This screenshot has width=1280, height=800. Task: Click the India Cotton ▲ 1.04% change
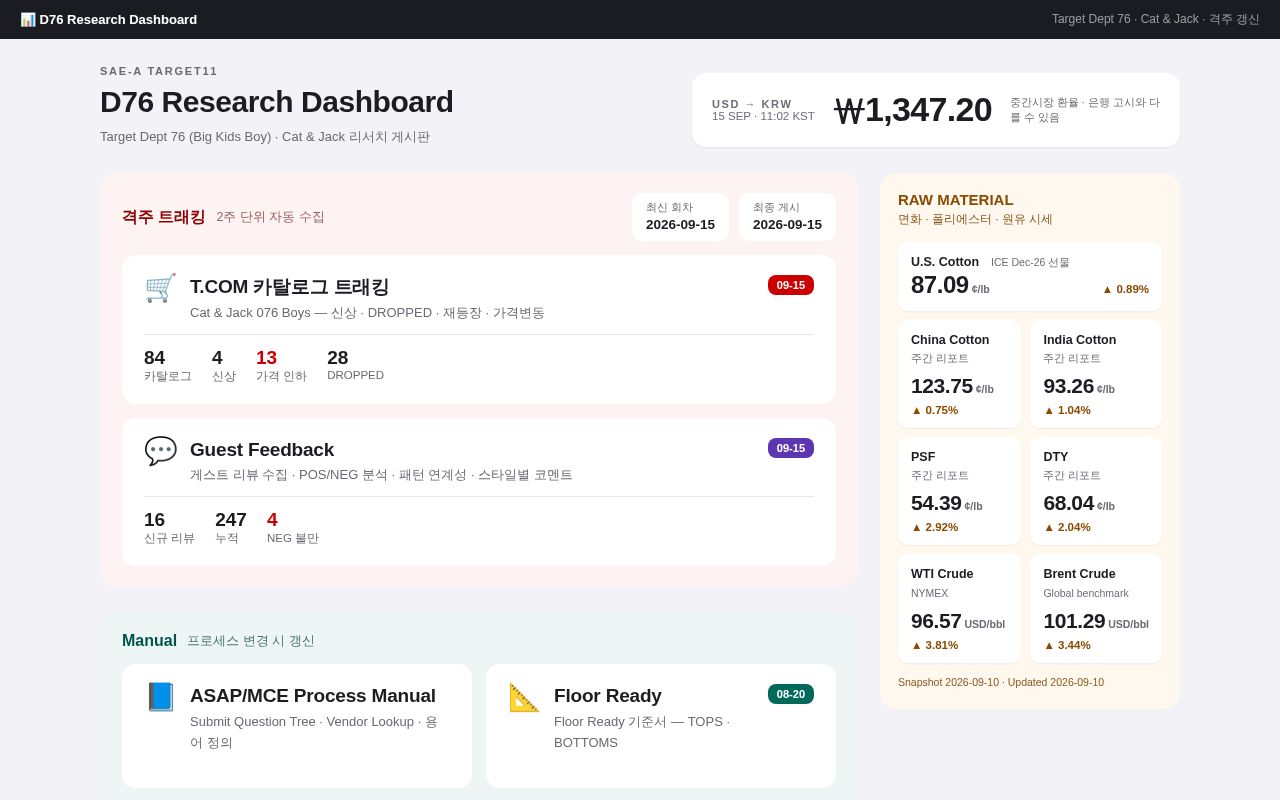click(1067, 410)
